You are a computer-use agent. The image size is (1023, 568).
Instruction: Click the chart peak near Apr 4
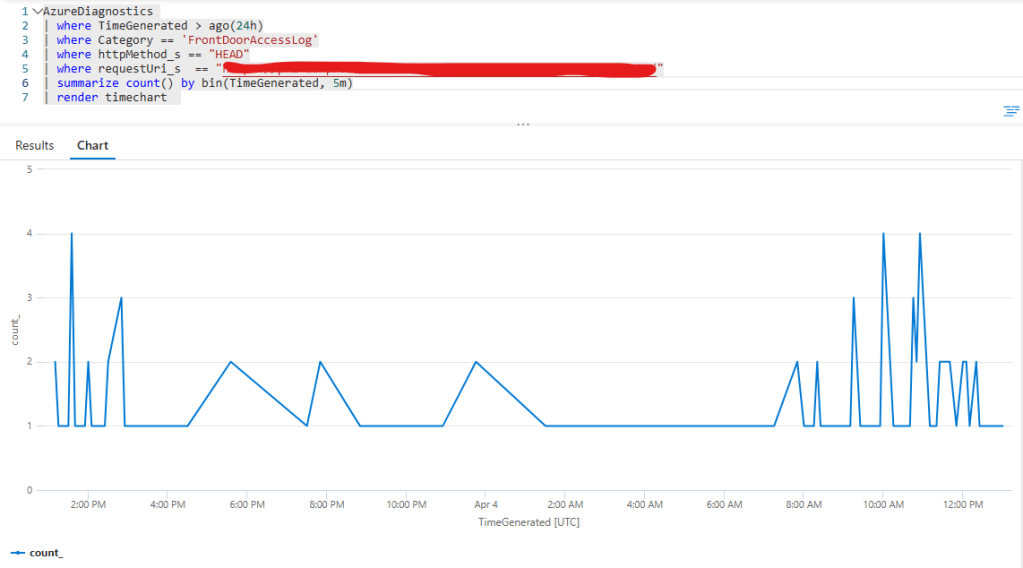[x=476, y=362]
